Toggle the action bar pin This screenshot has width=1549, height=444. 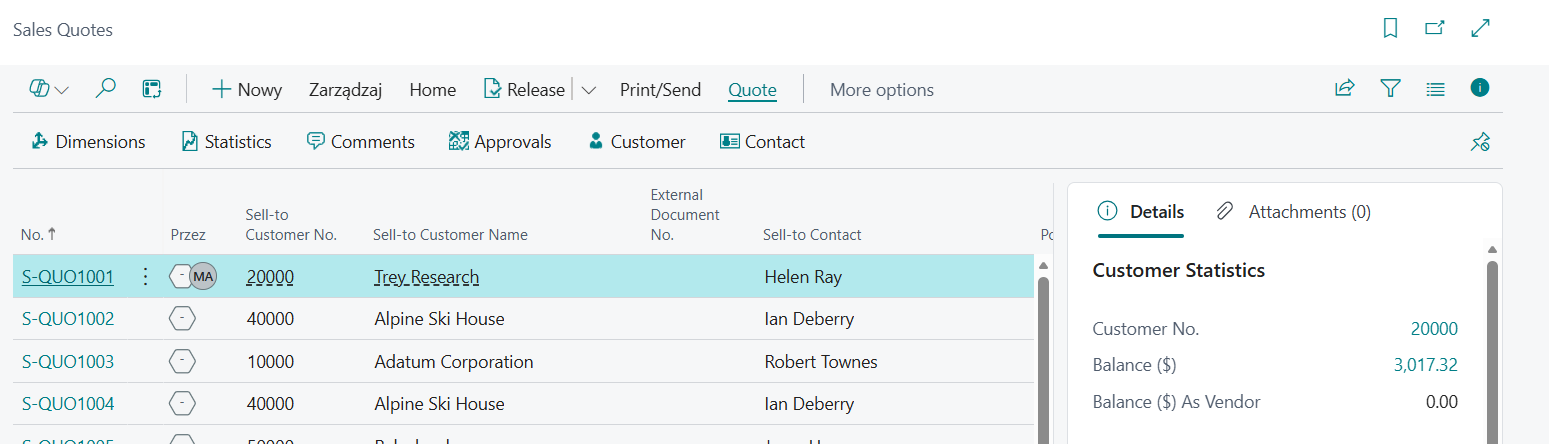1480,142
